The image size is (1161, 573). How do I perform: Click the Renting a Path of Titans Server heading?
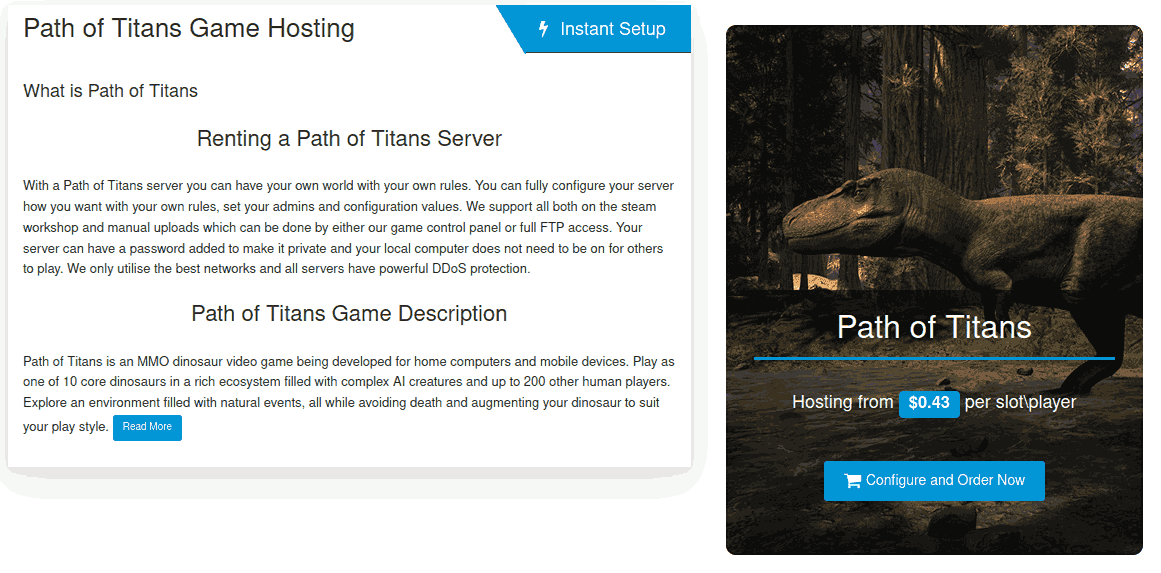pos(349,138)
